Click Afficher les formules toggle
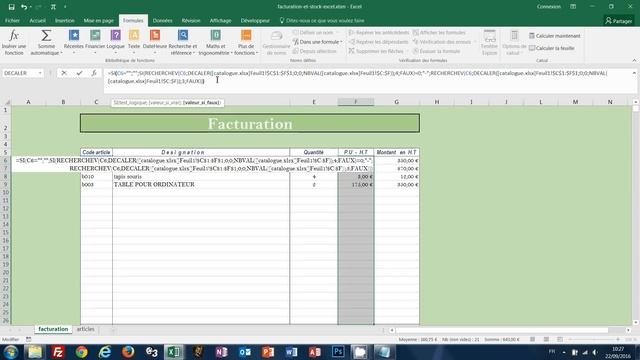This screenshot has height=360, width=640. tap(439, 32)
